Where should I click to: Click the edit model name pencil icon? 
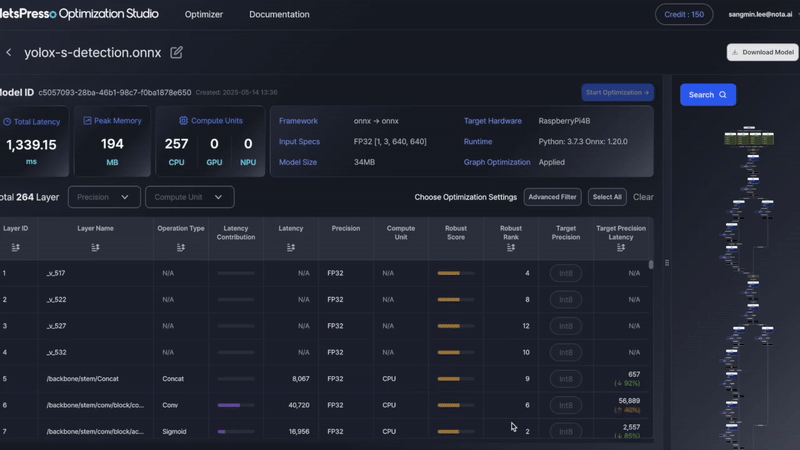tap(176, 52)
